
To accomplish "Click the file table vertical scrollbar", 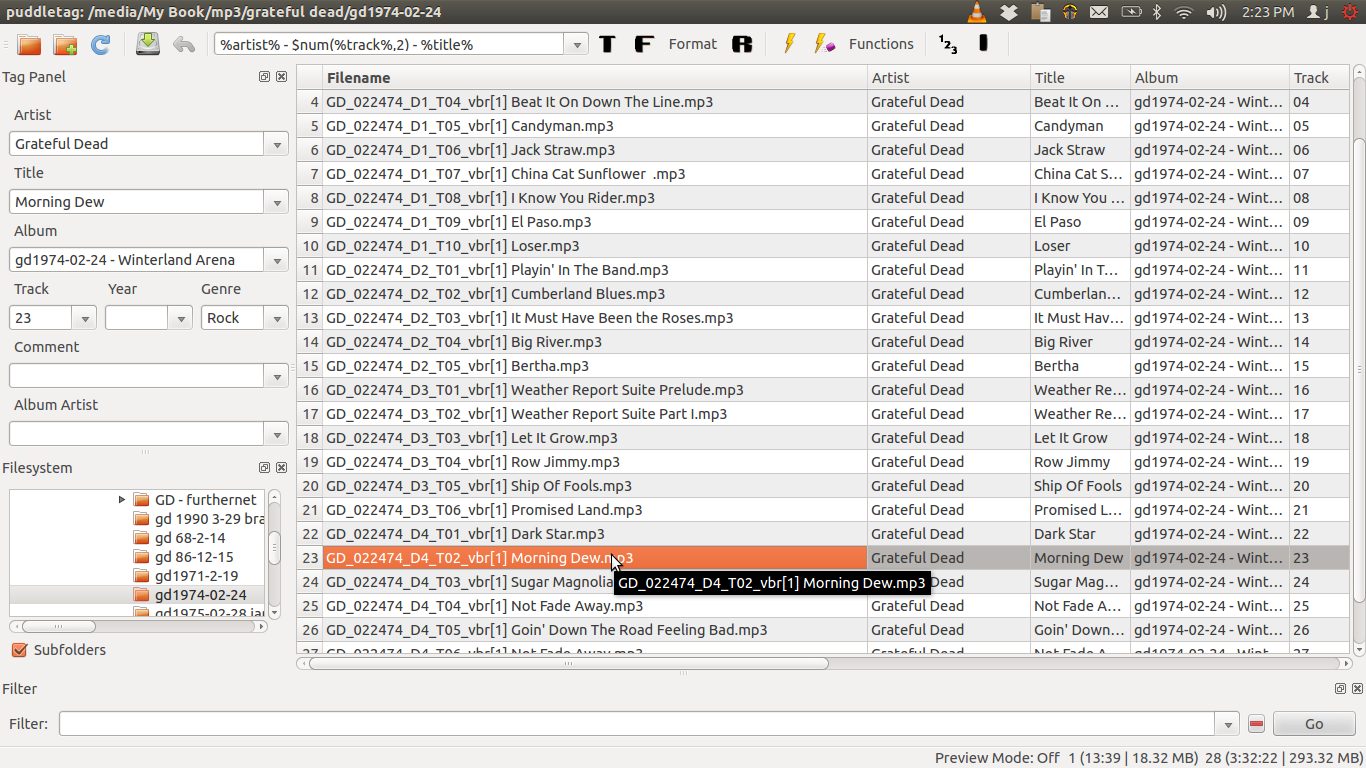I will 1358,370.
